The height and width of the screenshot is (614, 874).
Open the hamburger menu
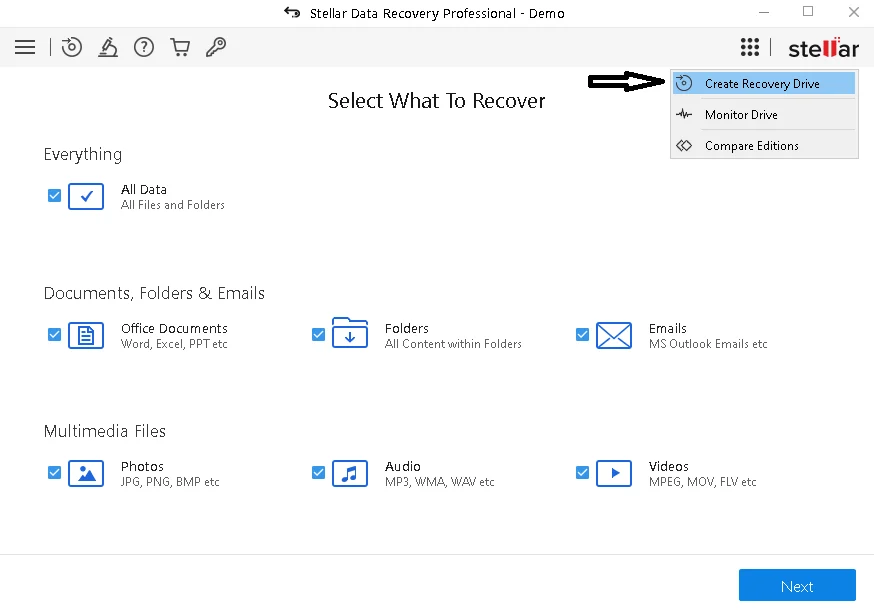click(x=25, y=47)
